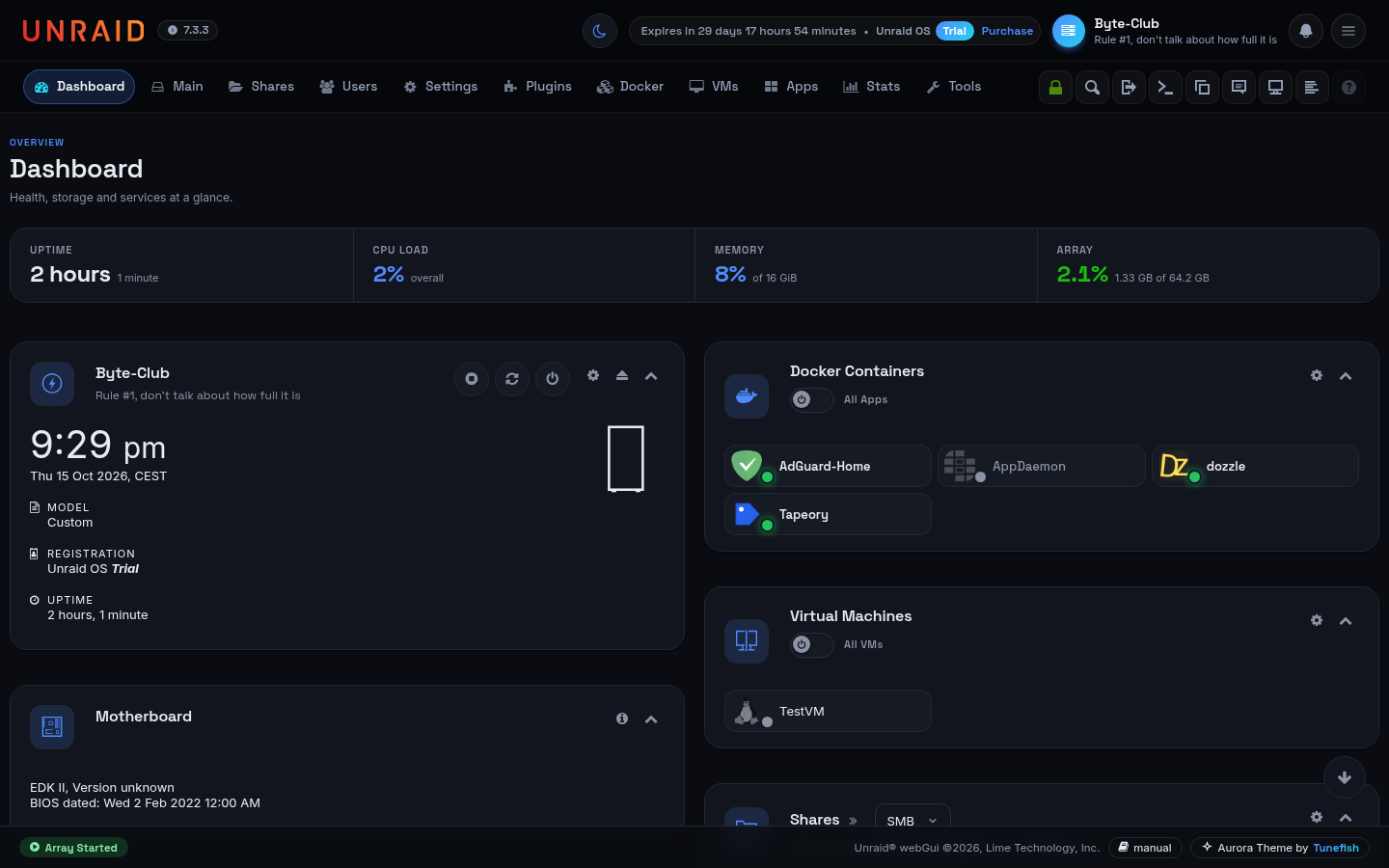Open the feedback comment icon
The width and height of the screenshot is (1389, 868).
(x=1239, y=87)
